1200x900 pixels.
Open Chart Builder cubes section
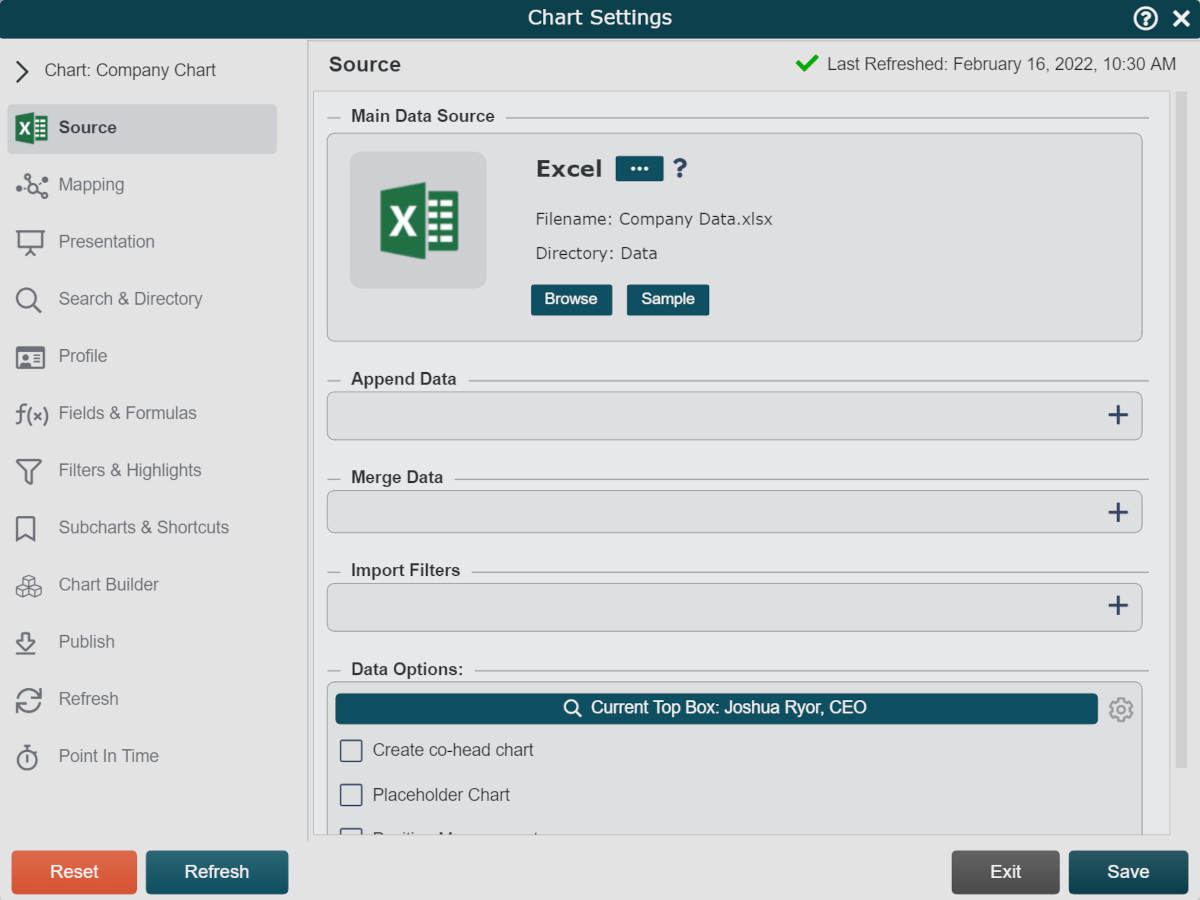[29, 585]
